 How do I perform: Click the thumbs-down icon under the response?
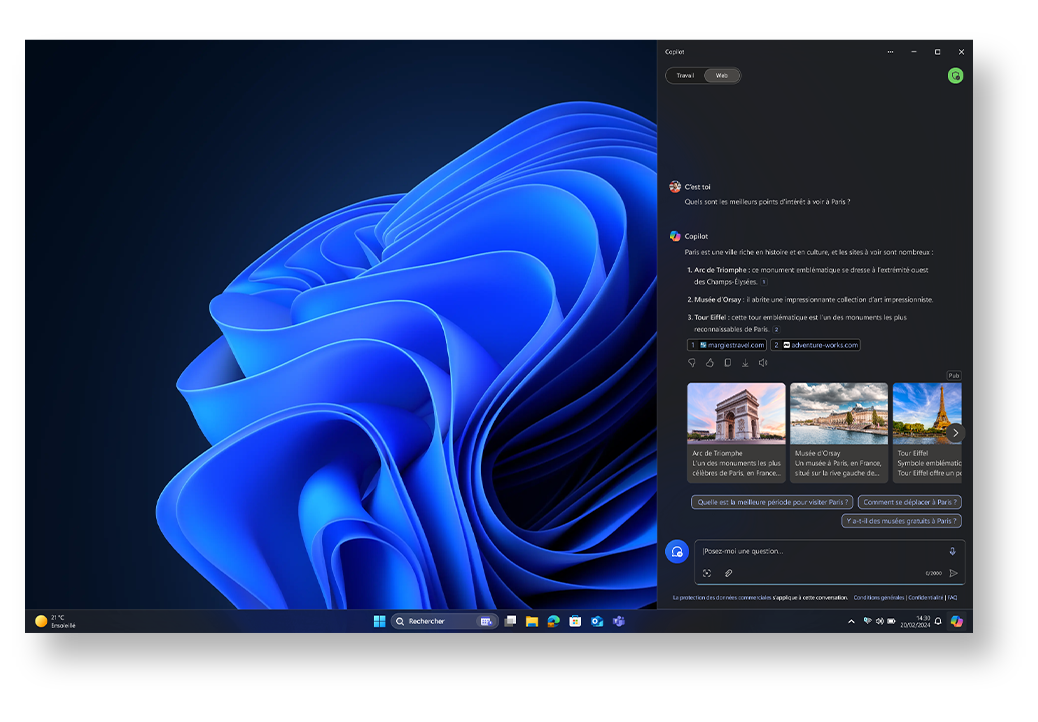click(x=692, y=363)
